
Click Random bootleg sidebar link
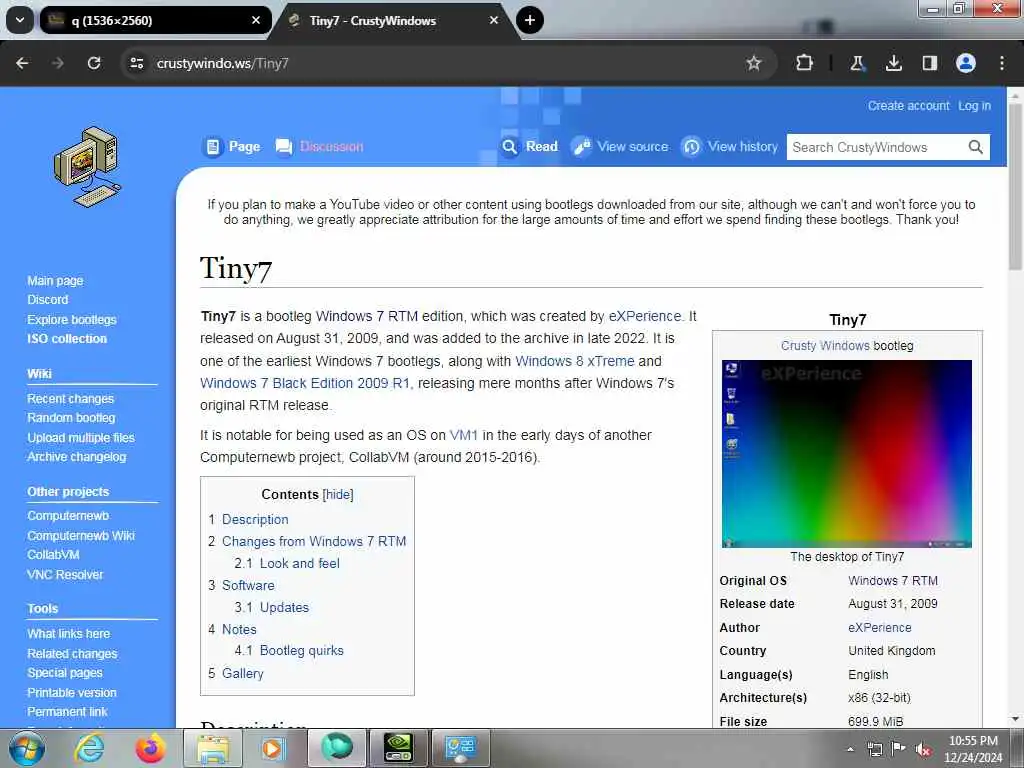click(71, 418)
